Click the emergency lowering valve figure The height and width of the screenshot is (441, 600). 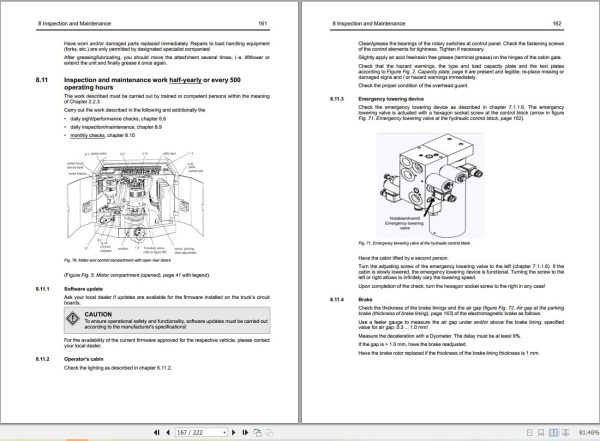(430, 185)
